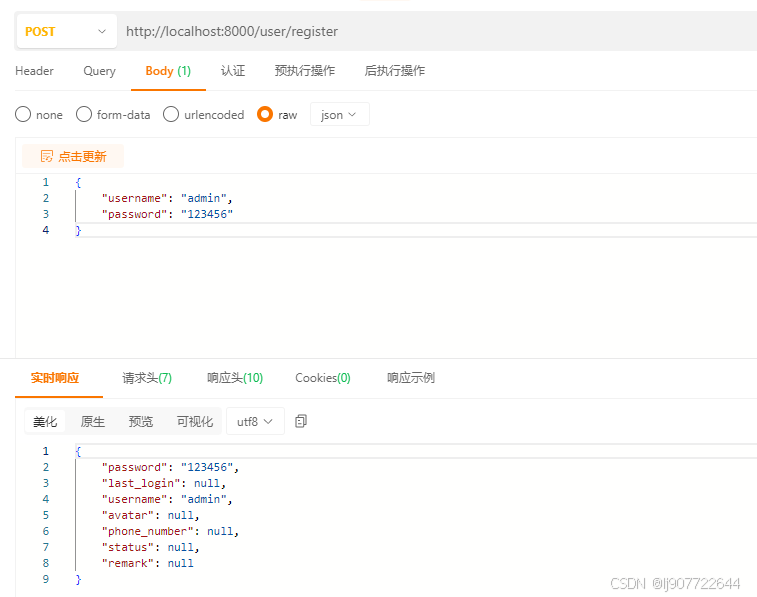Screen dimensions: 757x597
Task: Open the json format dropdown
Action: 339,115
